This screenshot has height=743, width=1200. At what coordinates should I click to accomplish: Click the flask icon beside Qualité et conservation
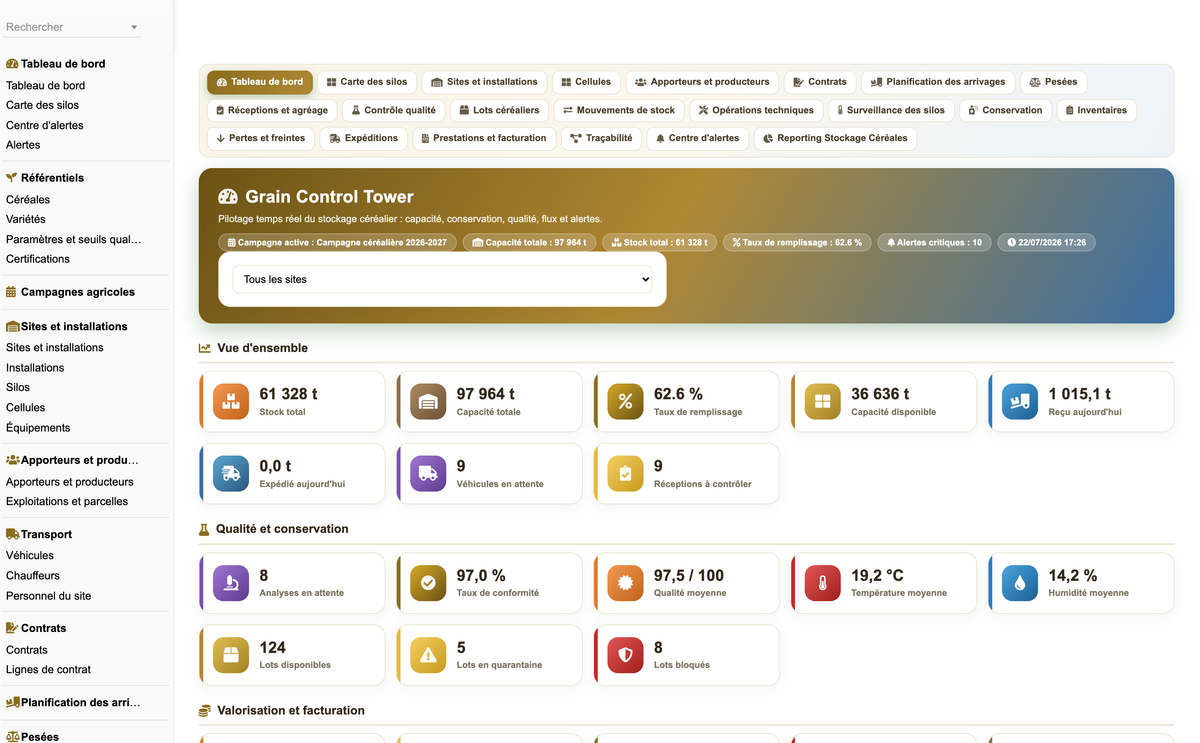(204, 529)
